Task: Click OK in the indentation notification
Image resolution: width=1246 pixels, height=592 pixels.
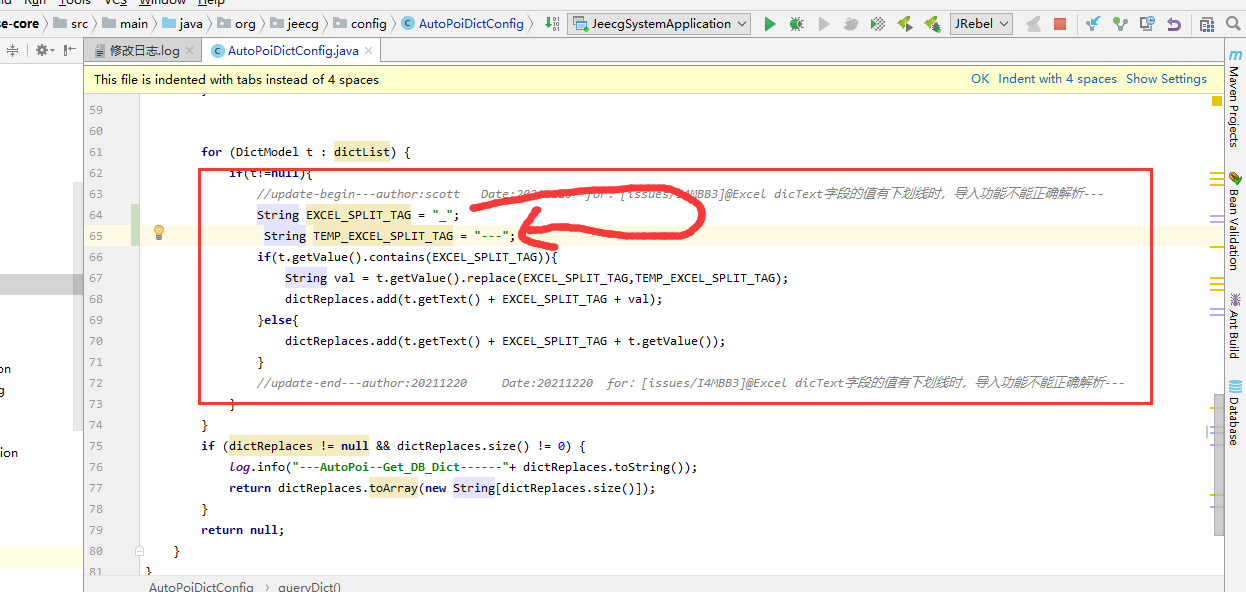Action: coord(979,79)
